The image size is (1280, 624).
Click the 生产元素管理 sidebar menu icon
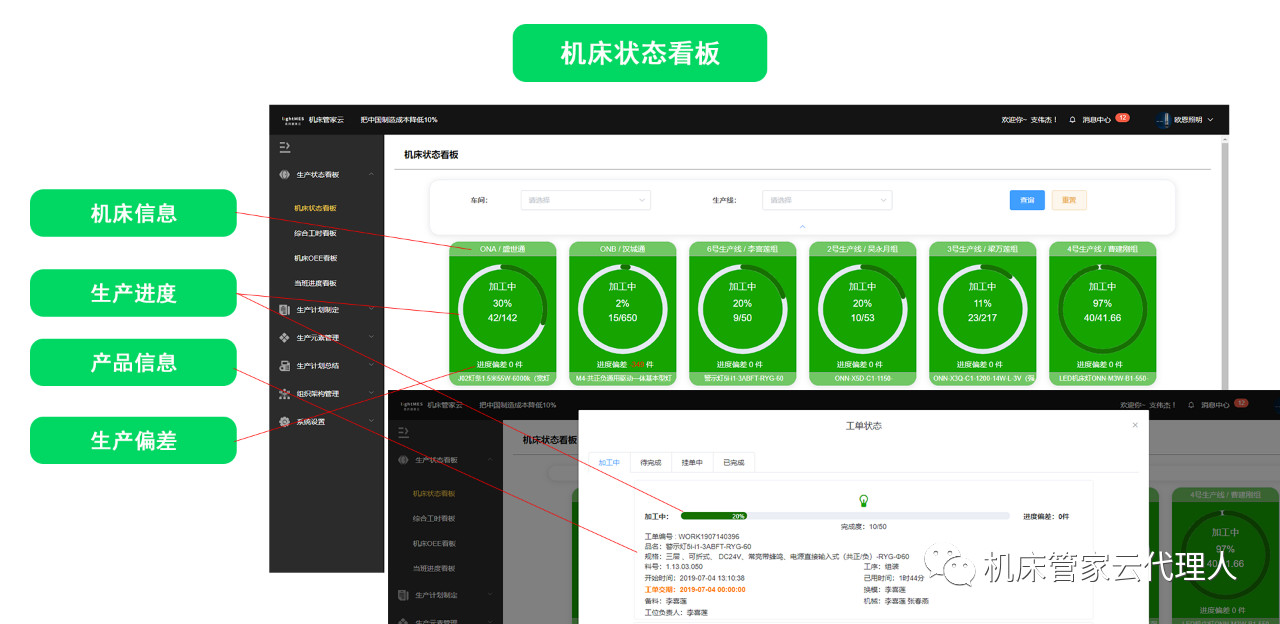point(285,338)
